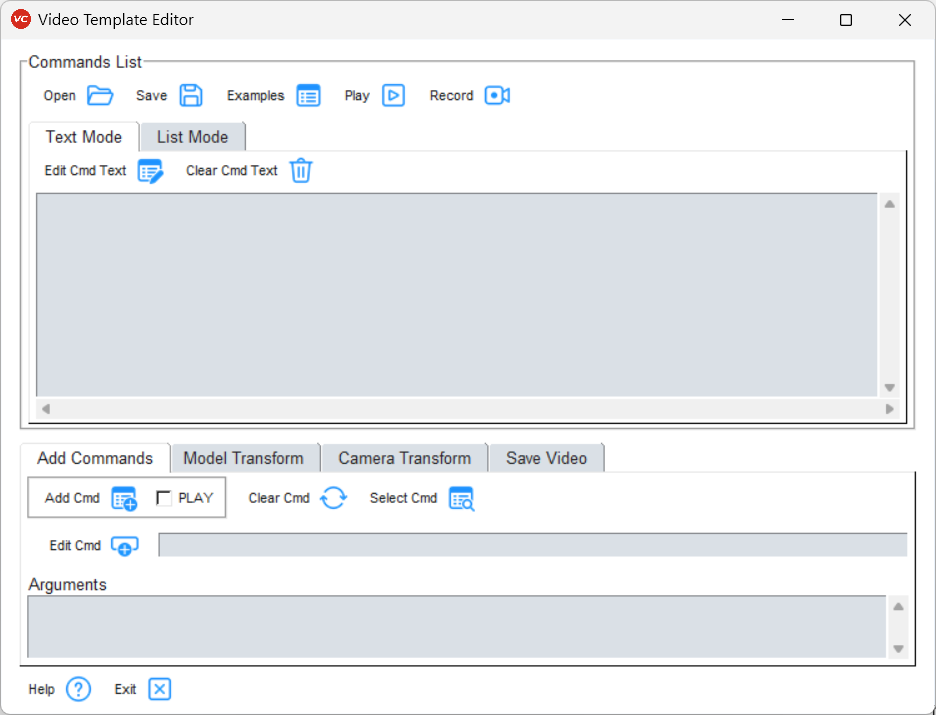Click the command text area scrollbar down arrow
Image resolution: width=936 pixels, height=715 pixels.
coord(889,386)
